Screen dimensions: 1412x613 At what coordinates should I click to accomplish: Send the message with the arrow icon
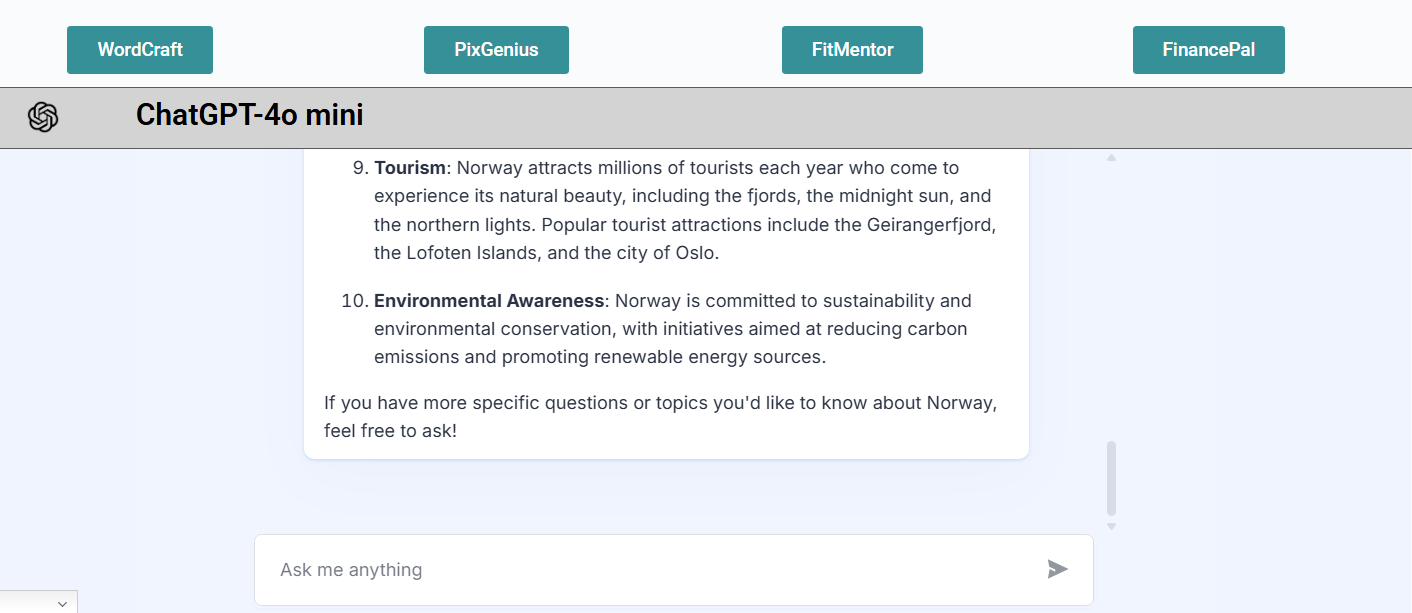coord(1057,569)
